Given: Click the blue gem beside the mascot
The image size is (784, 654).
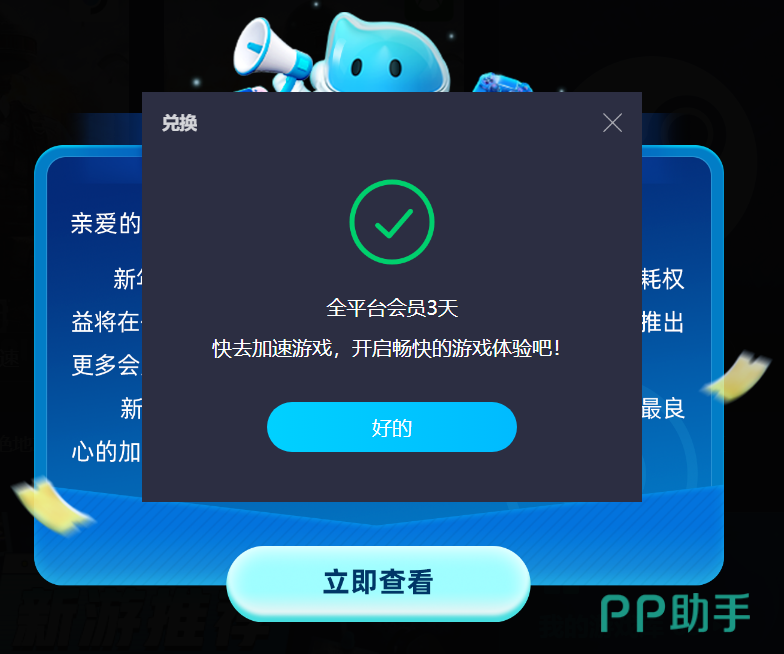Looking at the screenshot, I should 502,83.
